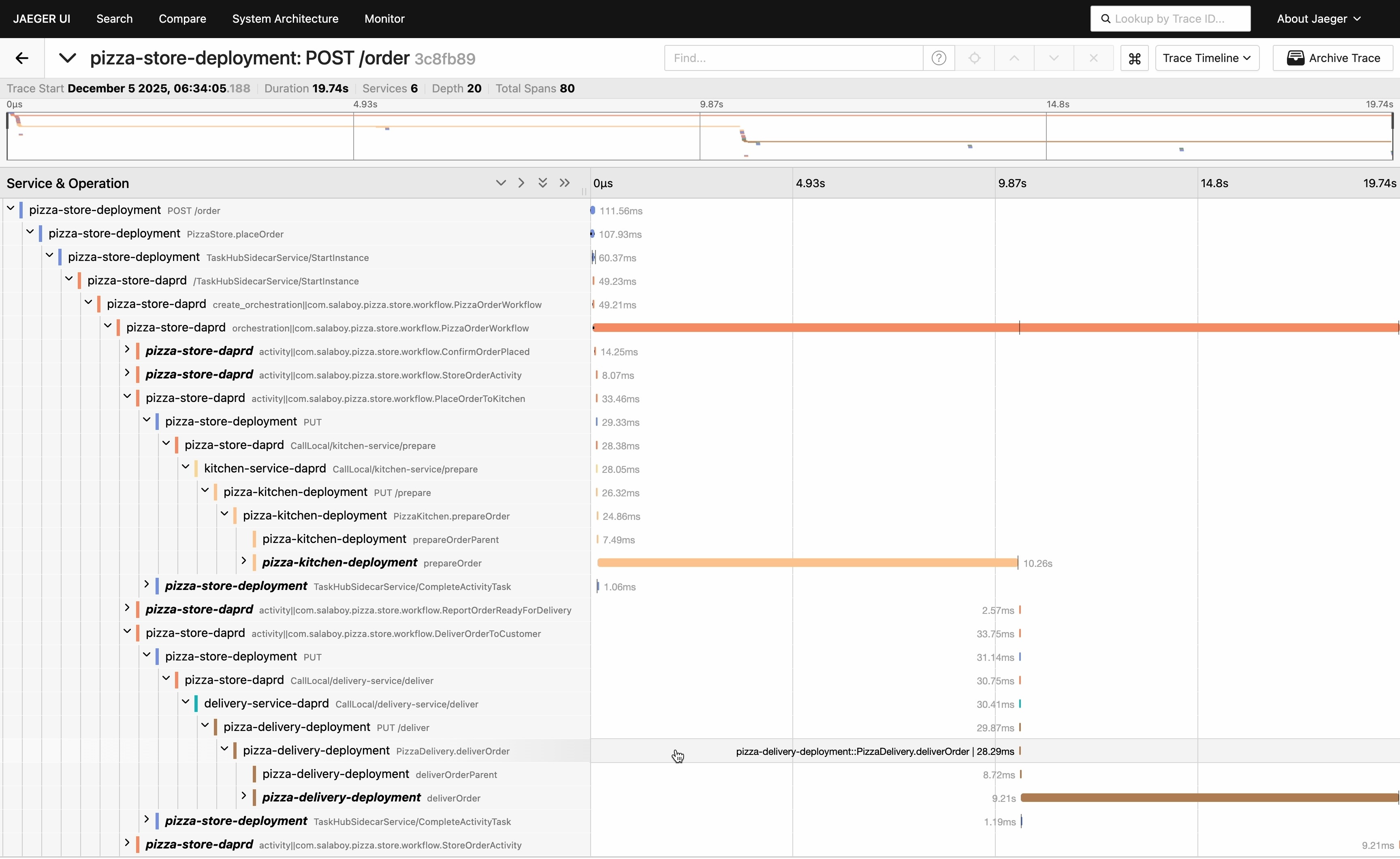Collapse all spans with the double-down chevron
This screenshot has height=859, width=1400.
(542, 182)
